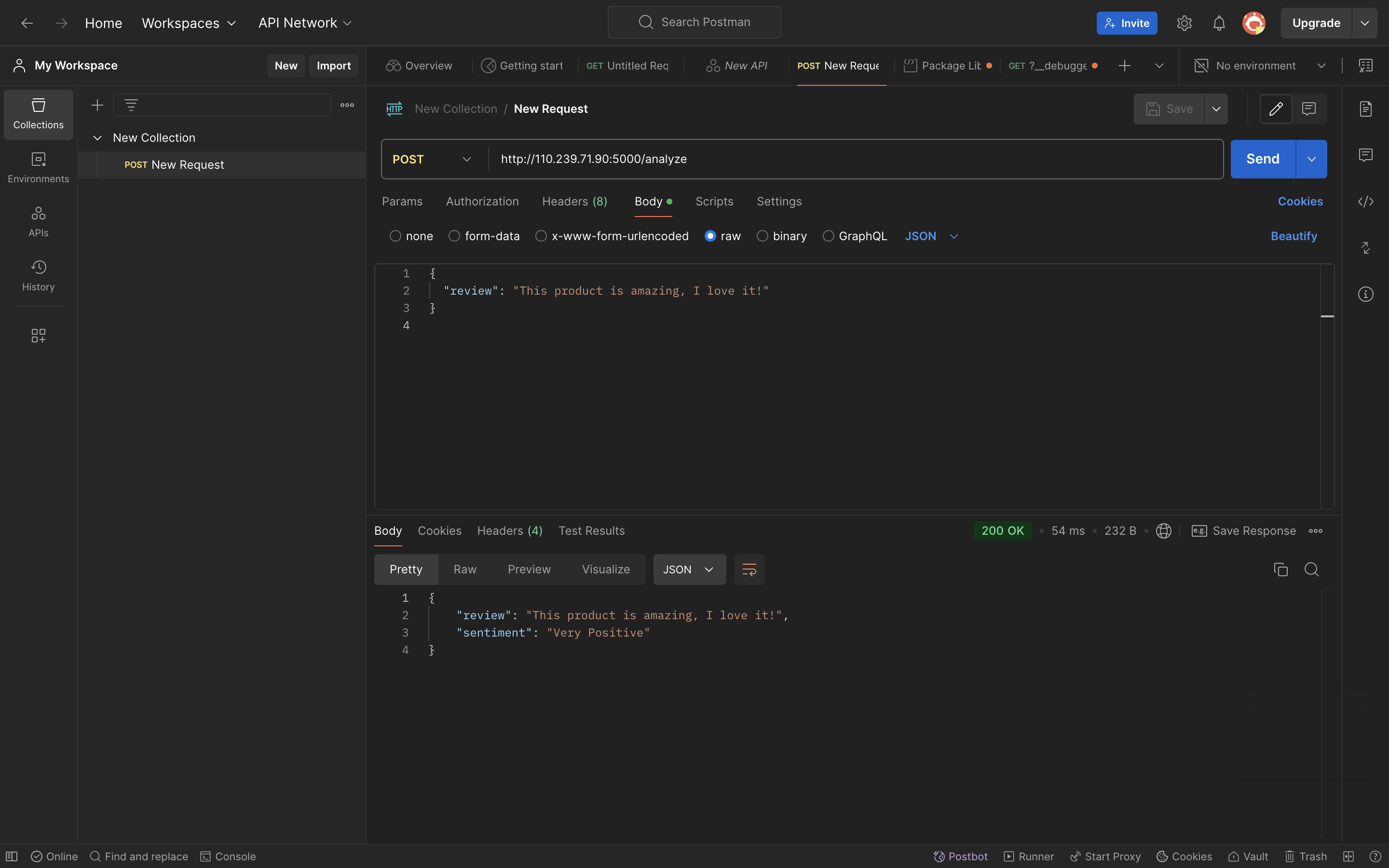Switch to the Authorization tab
Viewport: 1389px width, 868px height.
482,202
